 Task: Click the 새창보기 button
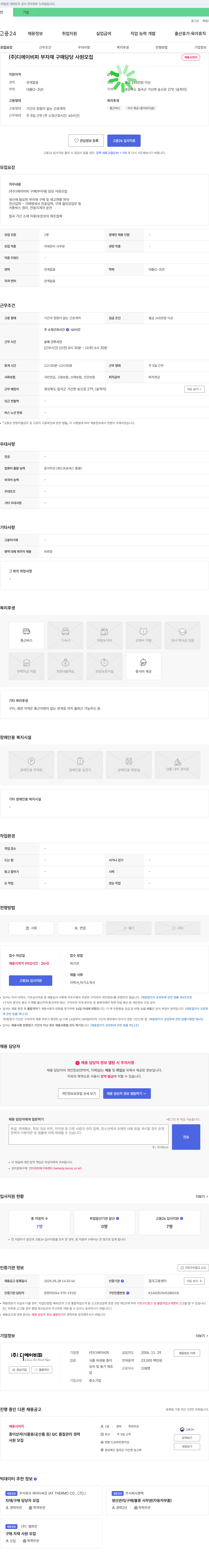click(x=187, y=1446)
